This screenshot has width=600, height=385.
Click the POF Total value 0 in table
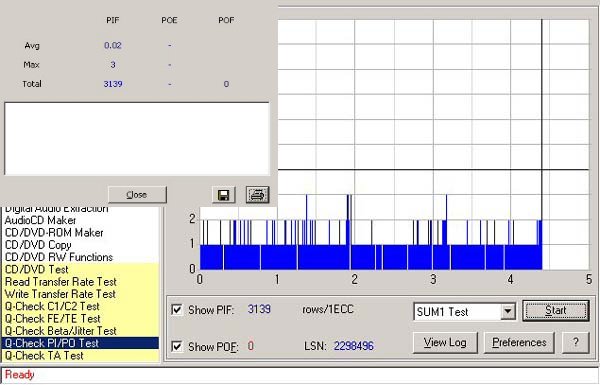pyautogui.click(x=226, y=84)
